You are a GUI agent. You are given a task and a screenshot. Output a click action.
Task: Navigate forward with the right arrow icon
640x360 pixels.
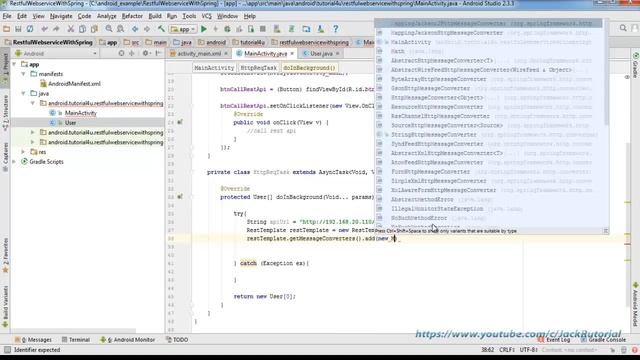click(x=147, y=29)
